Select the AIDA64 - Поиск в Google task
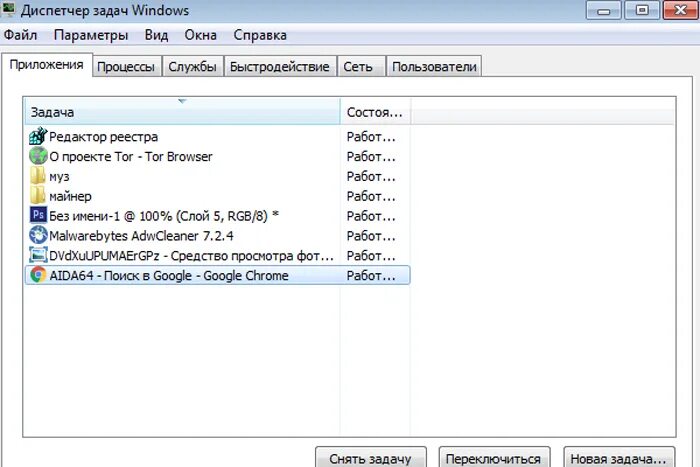700x467 pixels. point(217,275)
